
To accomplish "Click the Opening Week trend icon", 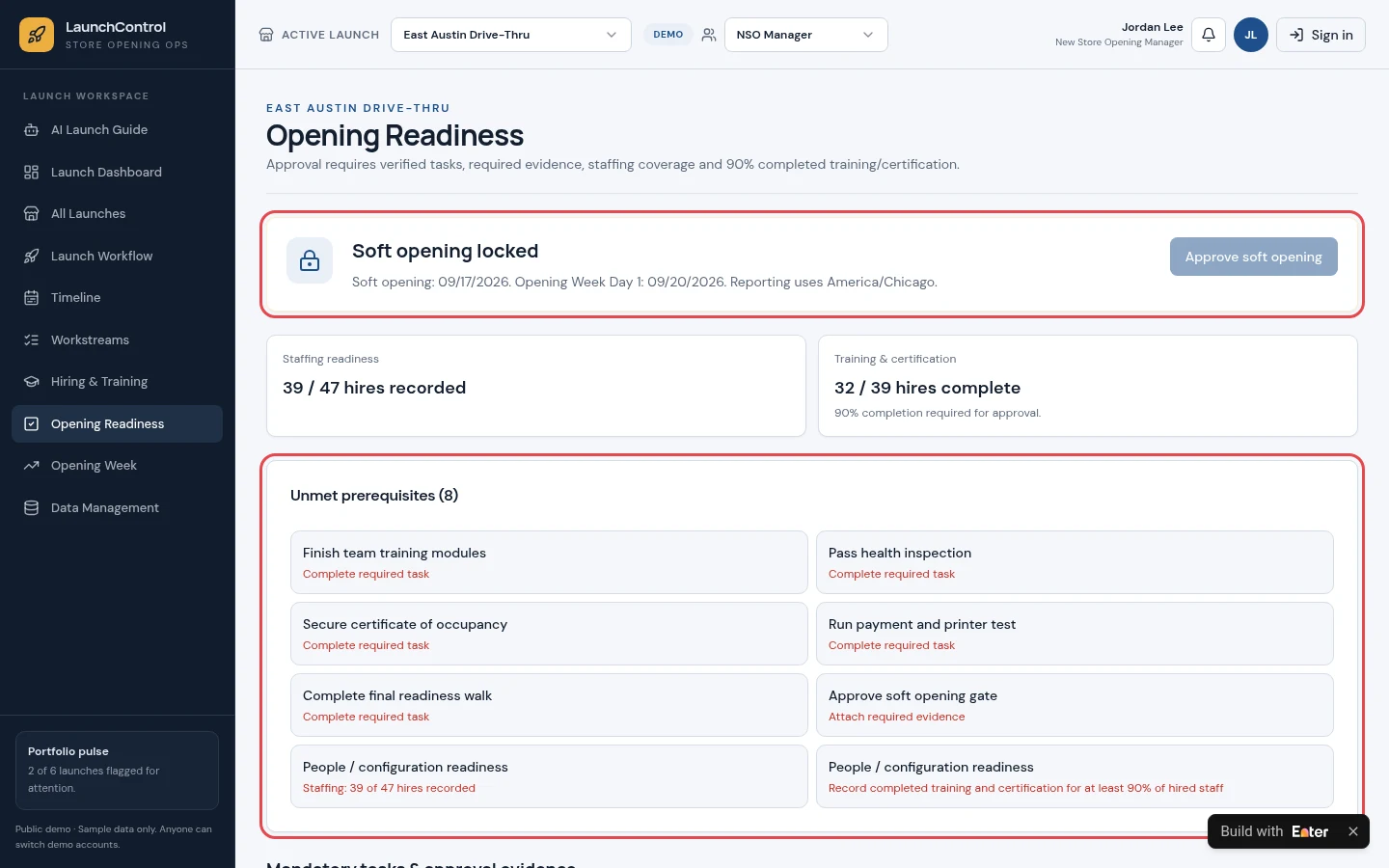I will (31, 466).
